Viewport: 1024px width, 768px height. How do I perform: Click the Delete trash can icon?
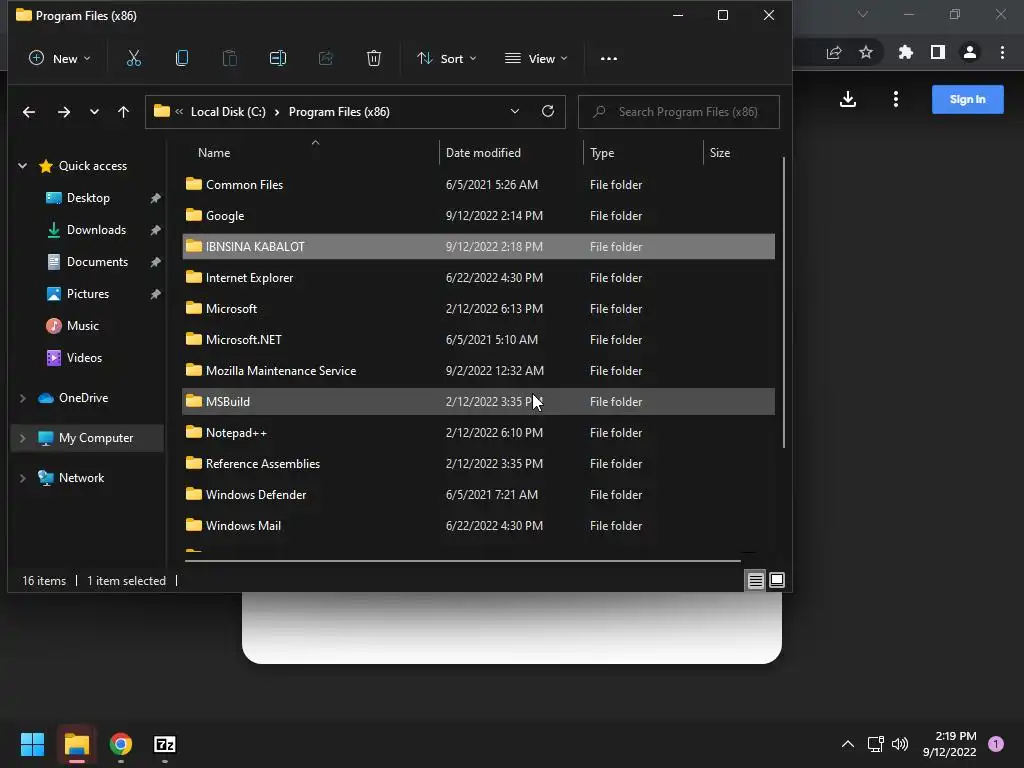point(374,59)
